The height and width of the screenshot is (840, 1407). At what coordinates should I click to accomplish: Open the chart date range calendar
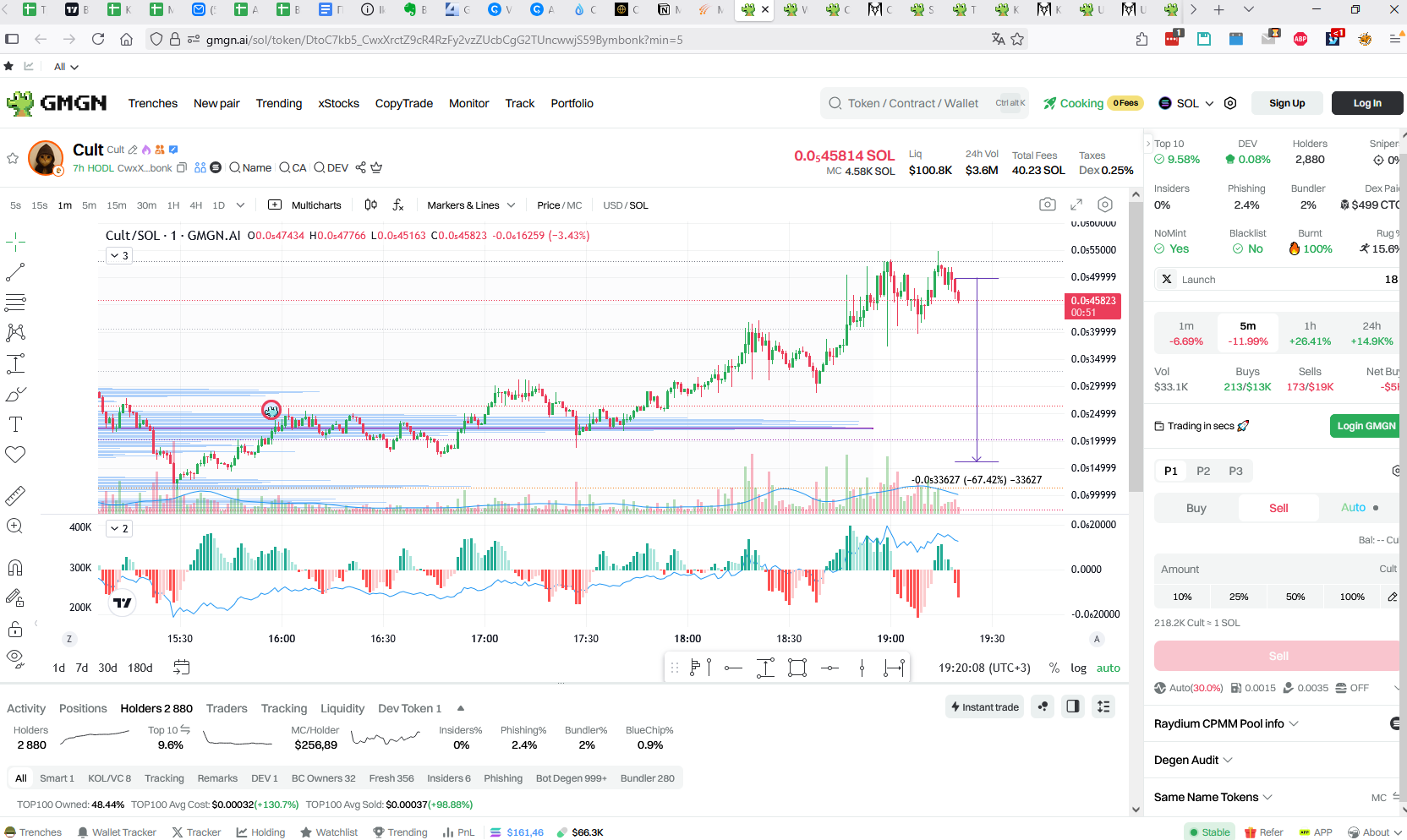181,668
